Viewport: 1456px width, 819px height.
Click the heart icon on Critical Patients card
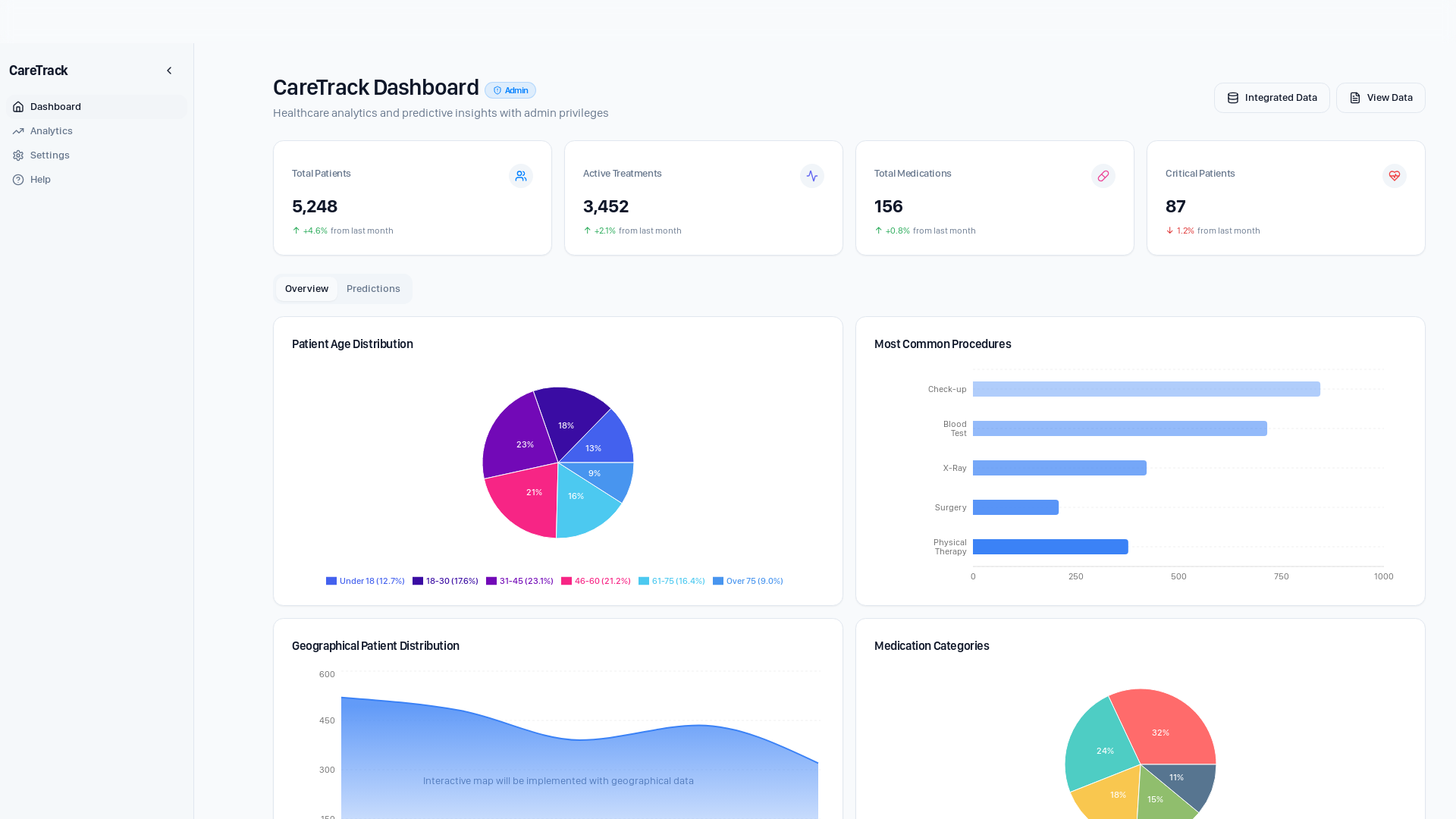pos(1395,176)
